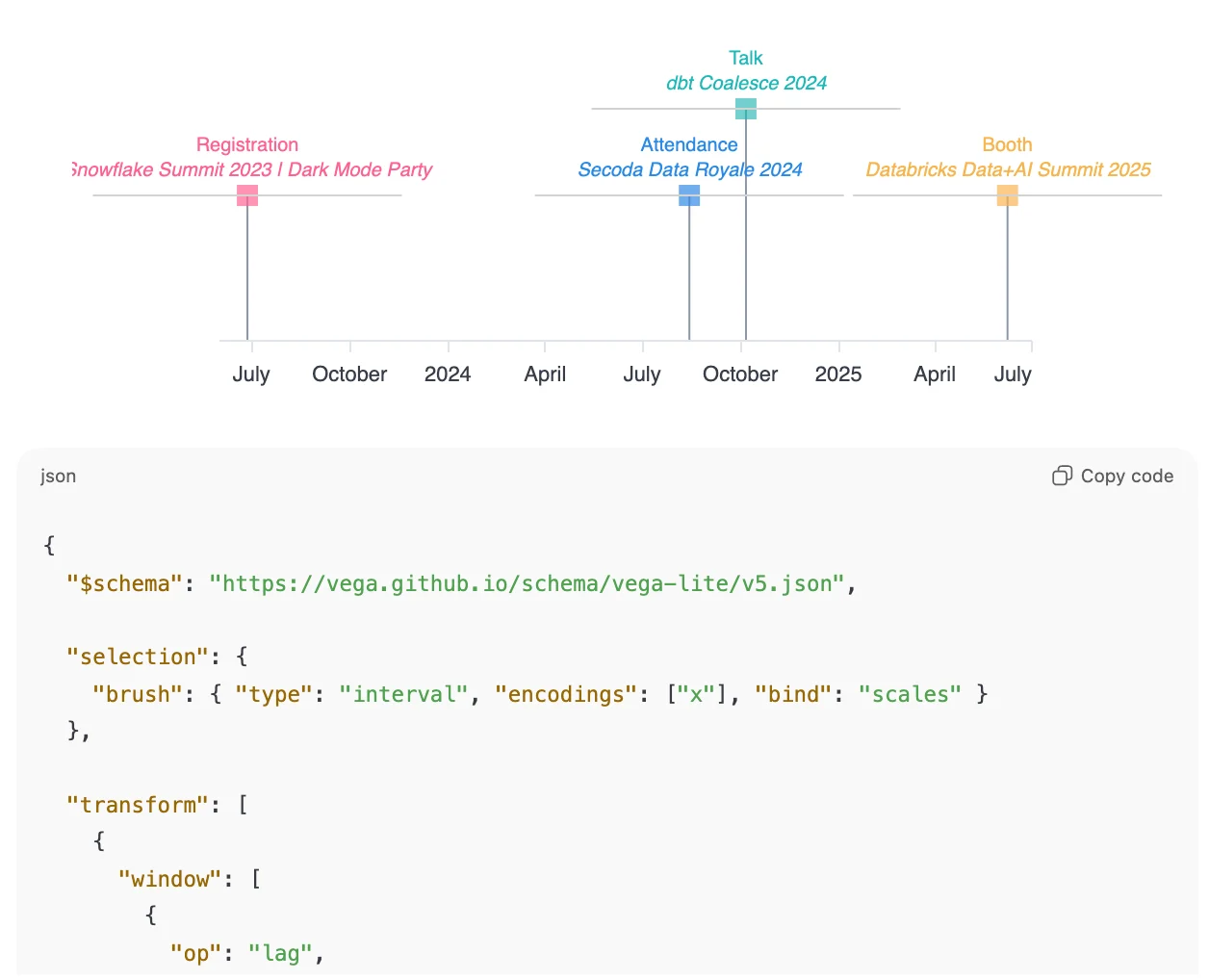Screen dimensions: 1209x980
Task: Select the pink Registration timeline marker
Action: coord(247,195)
